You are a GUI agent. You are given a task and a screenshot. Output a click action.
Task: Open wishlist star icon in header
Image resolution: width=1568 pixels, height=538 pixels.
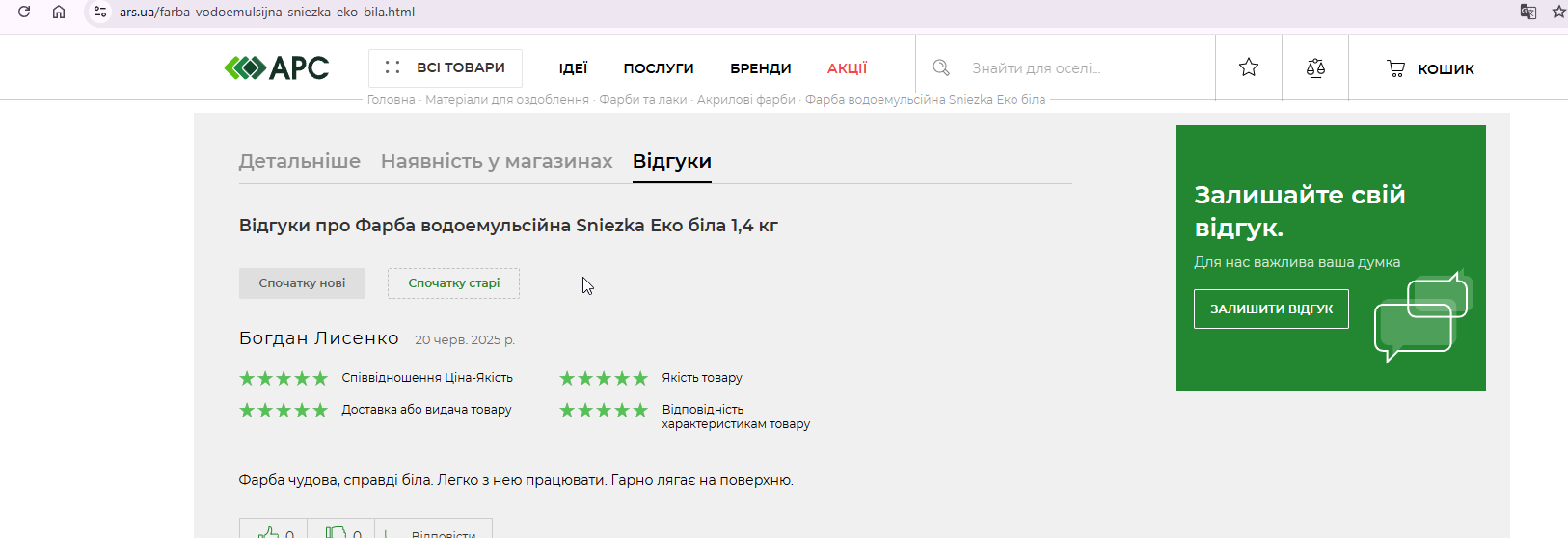1249,67
